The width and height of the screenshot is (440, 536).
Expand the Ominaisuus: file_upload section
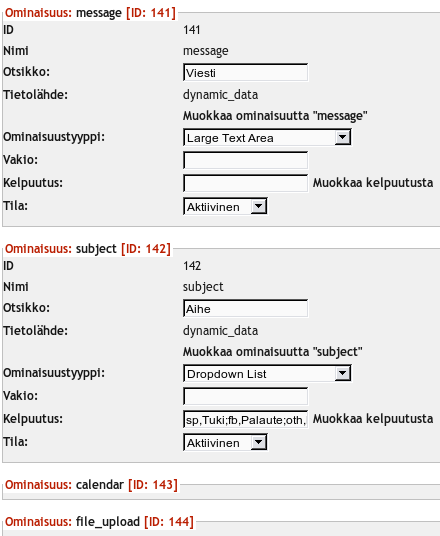99,522
